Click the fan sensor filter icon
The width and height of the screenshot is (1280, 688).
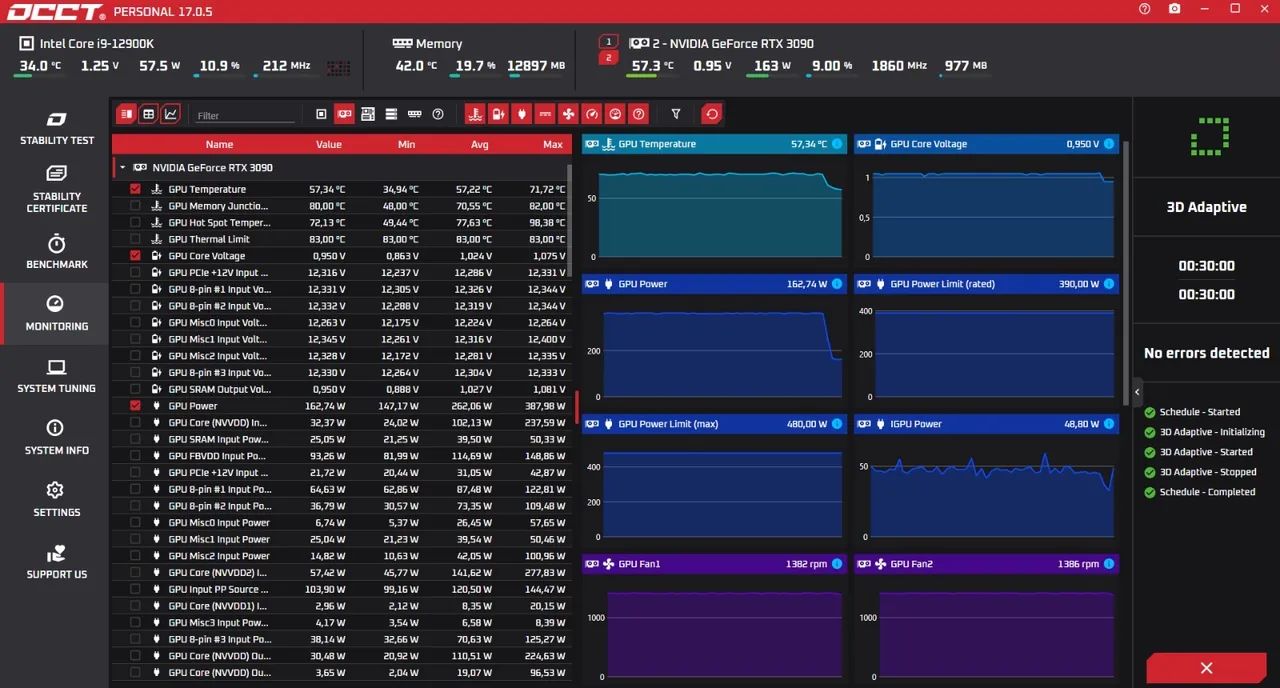568,114
